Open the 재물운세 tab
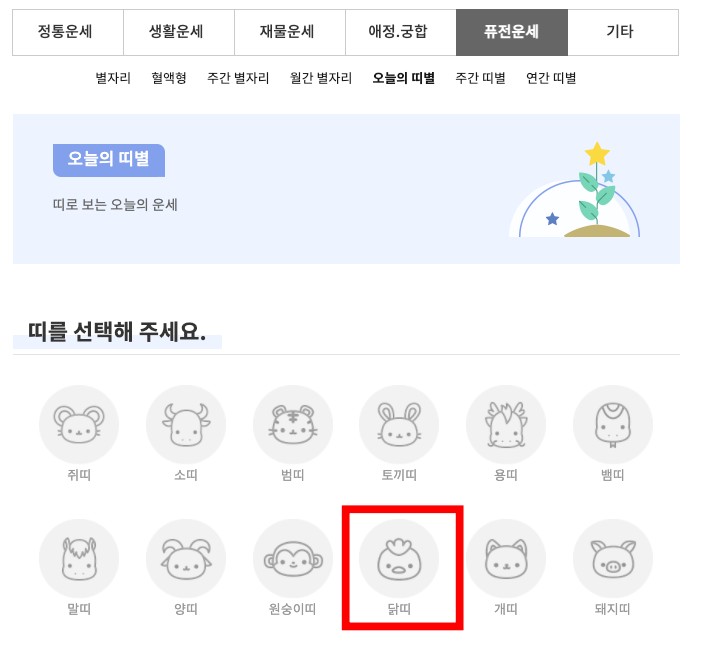The width and height of the screenshot is (703, 664). pos(290,32)
